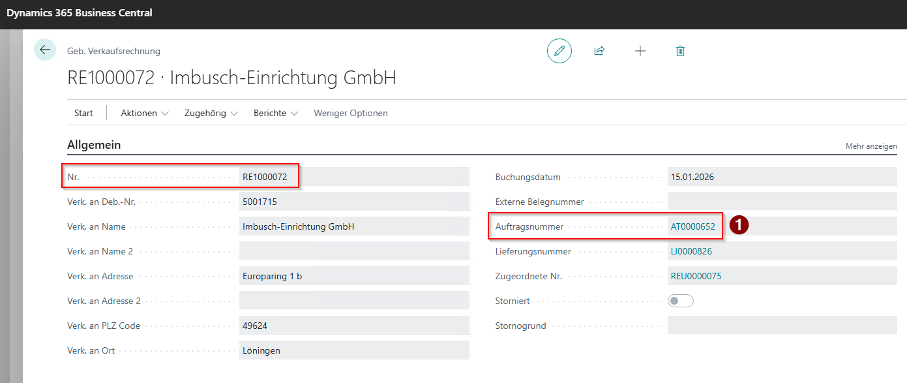This screenshot has width=908, height=384.
Task: Click the empty Verk. an Adresse 2 field
Action: click(x=354, y=301)
